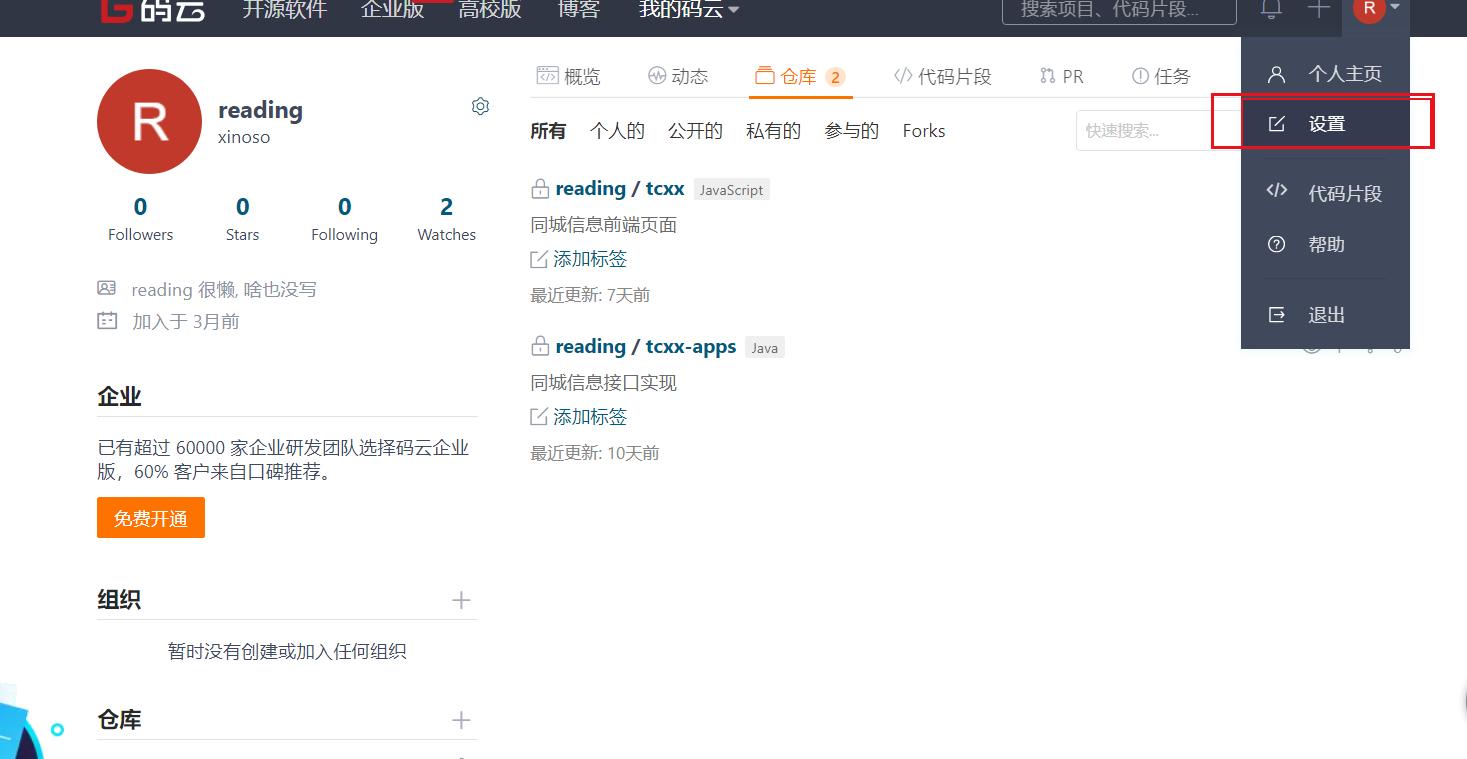Viewport: 1467px width, 759px height.
Task: Click the gear icon beside profile name
Action: (x=481, y=105)
